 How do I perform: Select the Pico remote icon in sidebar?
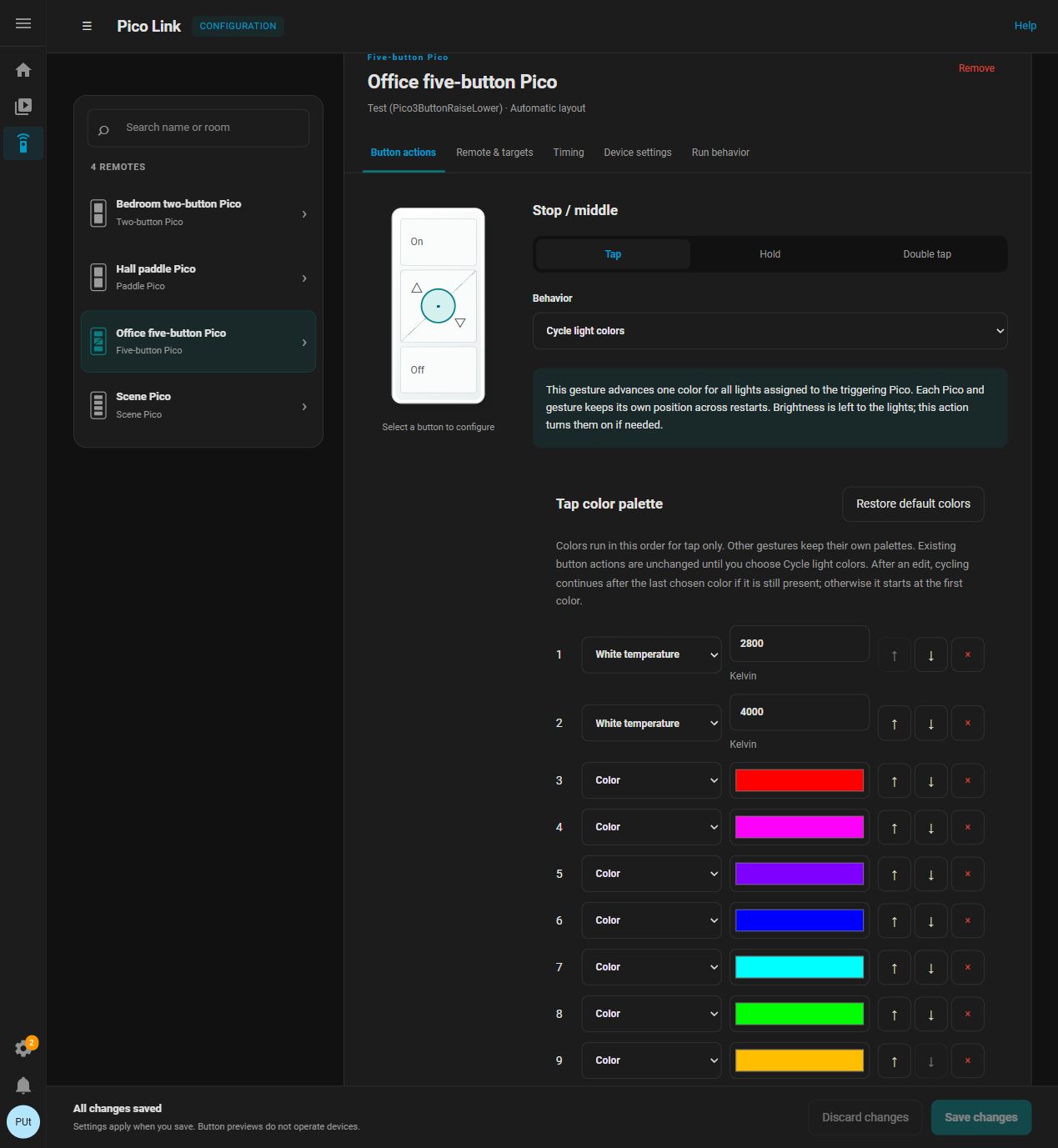pos(23,143)
